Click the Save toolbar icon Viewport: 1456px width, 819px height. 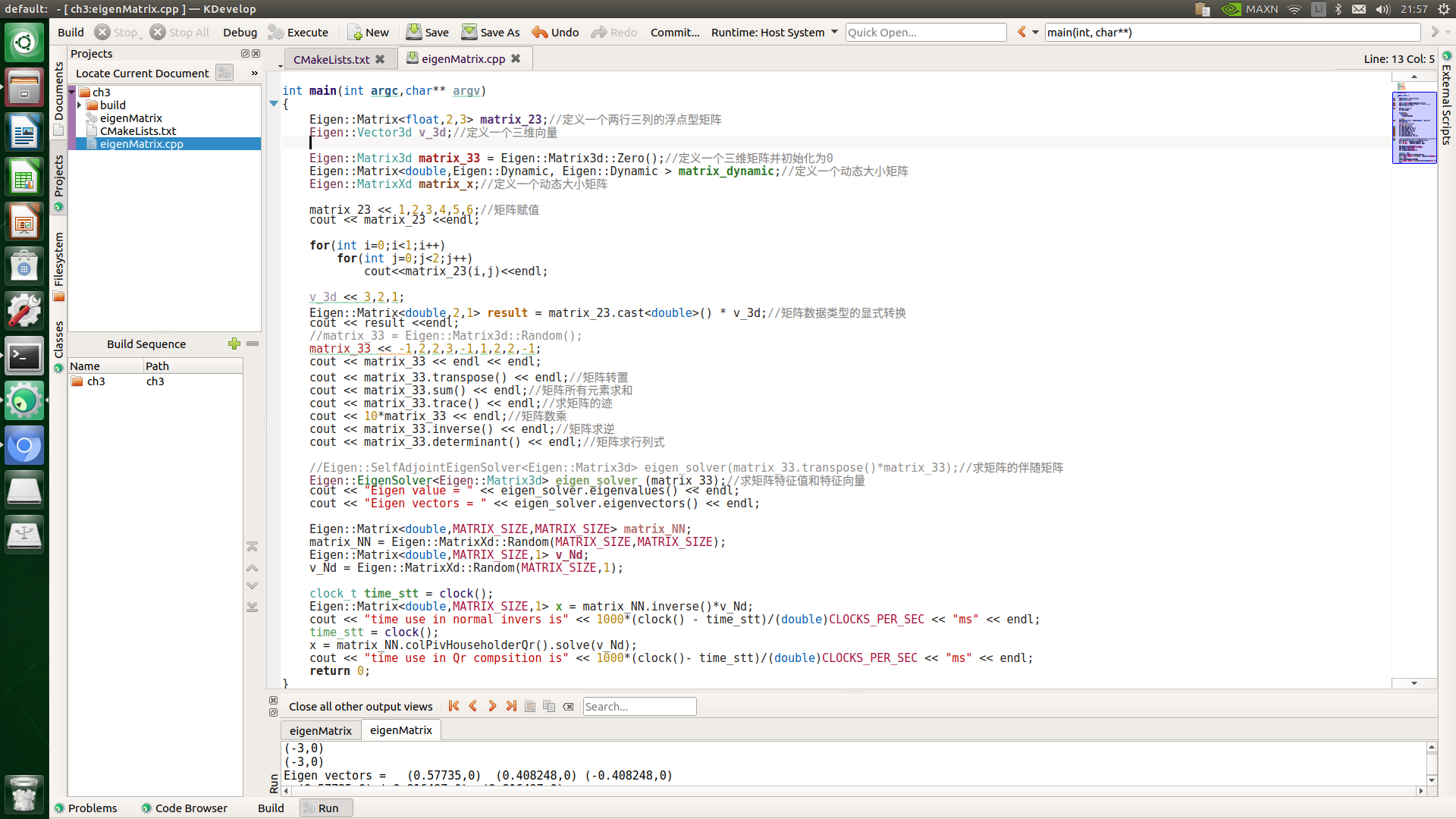(x=414, y=32)
